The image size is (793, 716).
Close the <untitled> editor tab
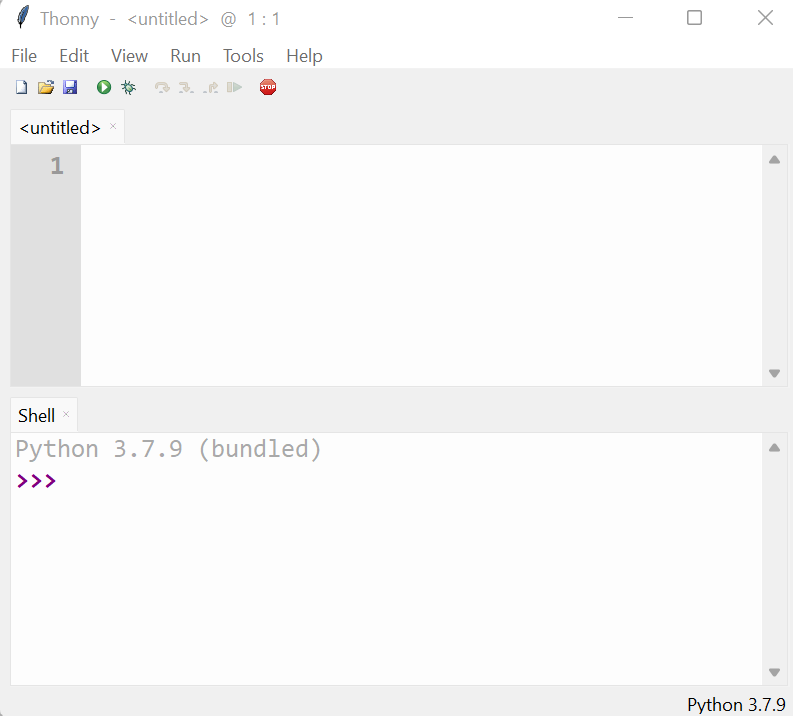tap(113, 126)
